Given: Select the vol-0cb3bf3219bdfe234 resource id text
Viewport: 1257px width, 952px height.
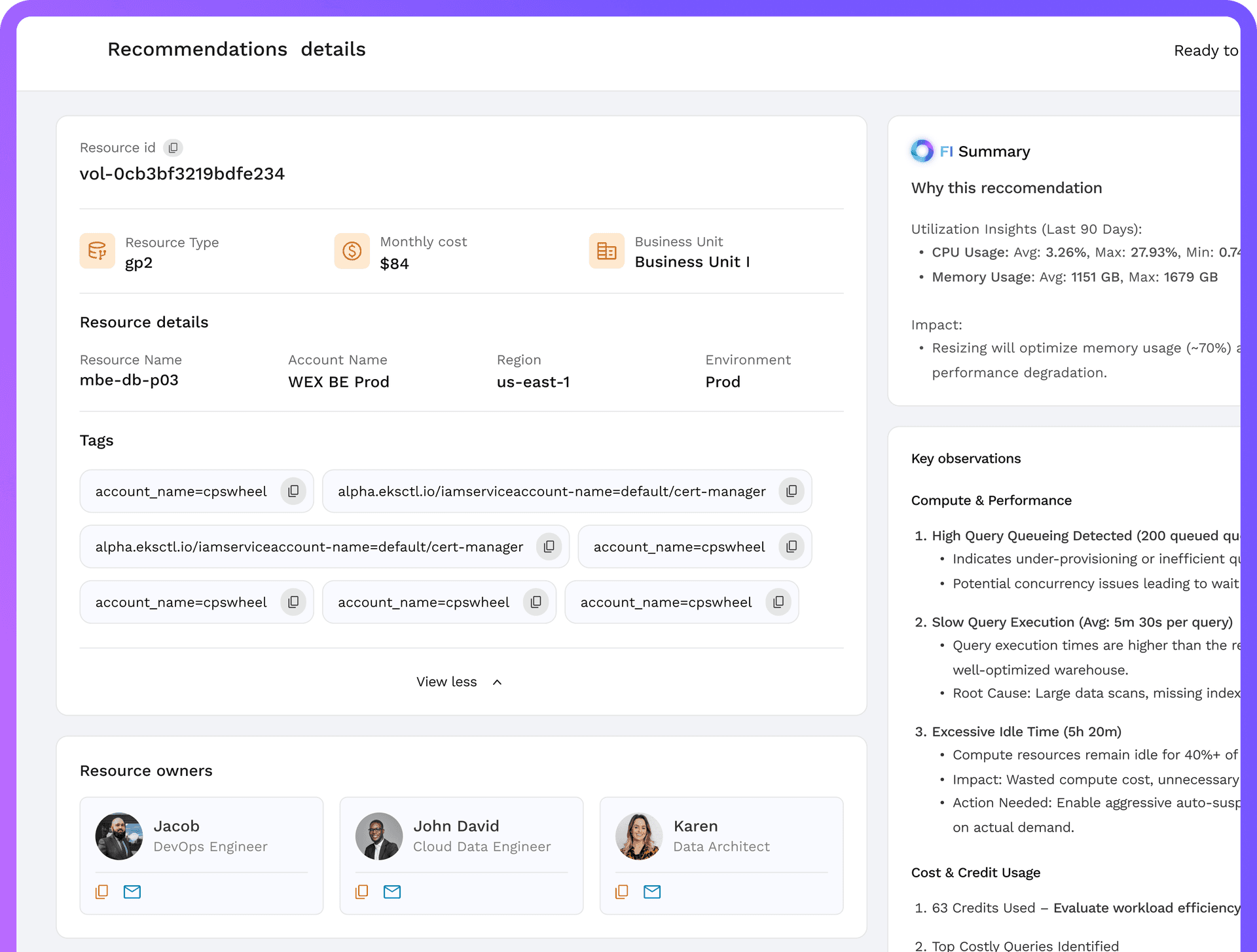Looking at the screenshot, I should pos(182,174).
